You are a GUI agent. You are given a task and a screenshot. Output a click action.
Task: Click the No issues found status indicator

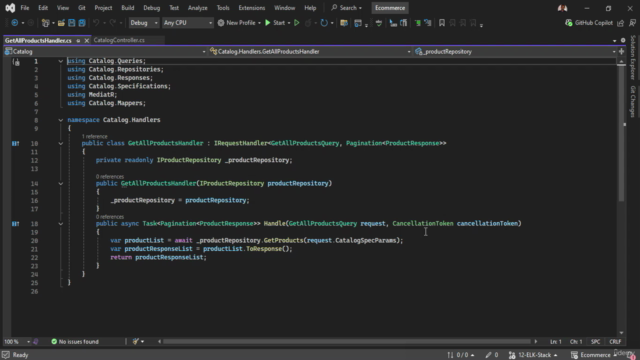point(75,342)
